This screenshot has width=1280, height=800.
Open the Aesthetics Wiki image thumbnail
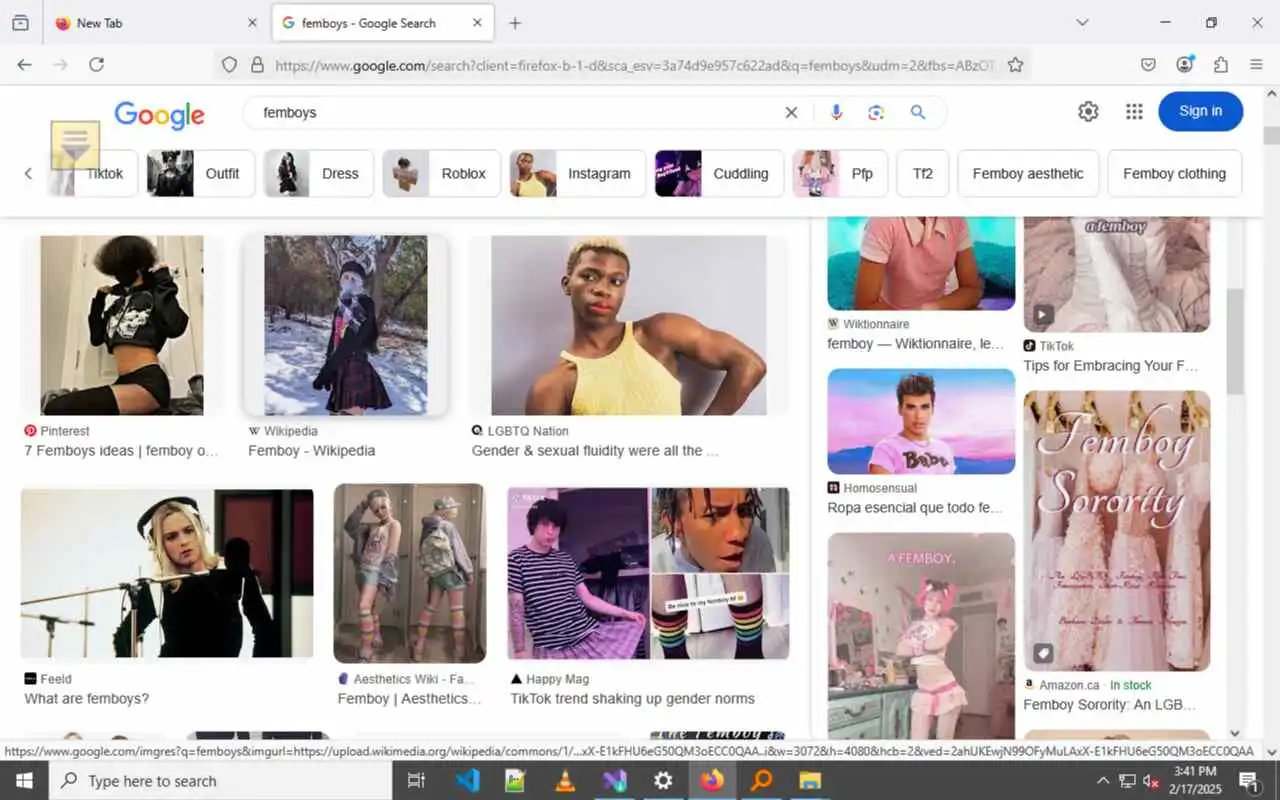[410, 573]
